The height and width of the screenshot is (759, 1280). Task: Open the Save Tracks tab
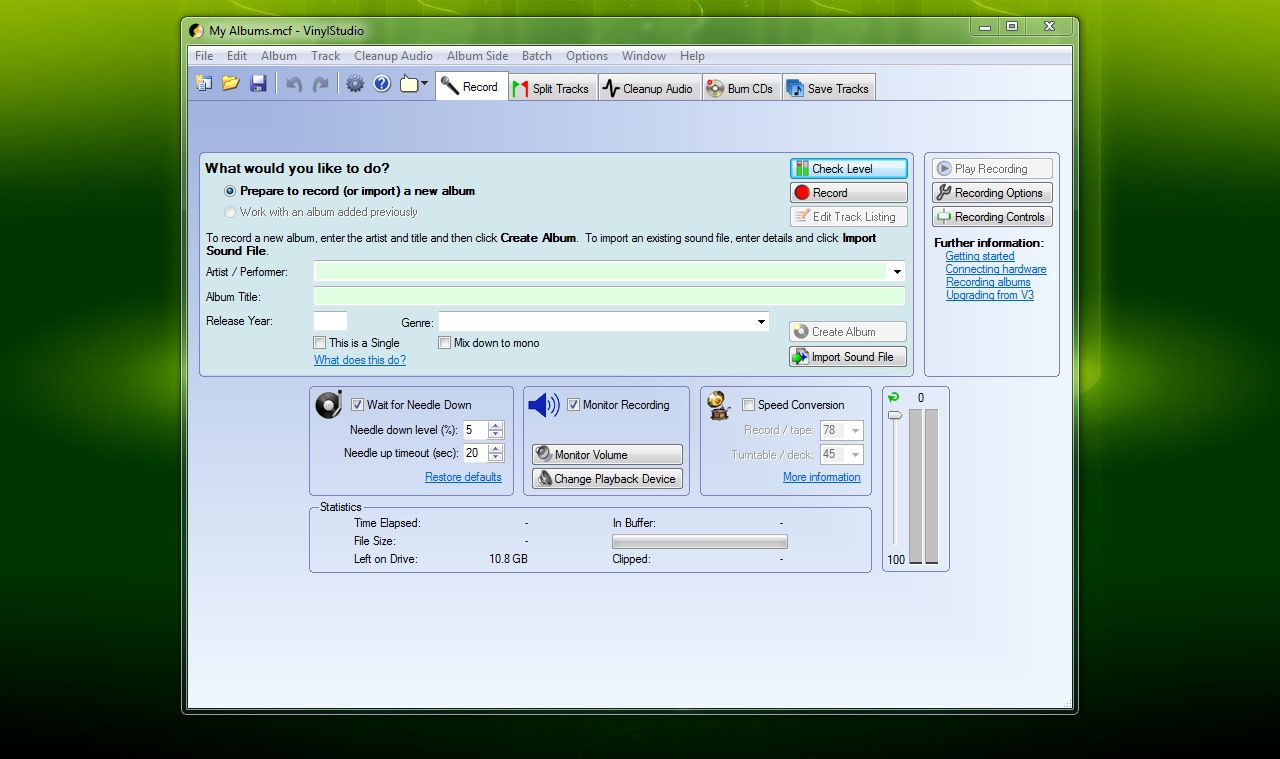829,88
